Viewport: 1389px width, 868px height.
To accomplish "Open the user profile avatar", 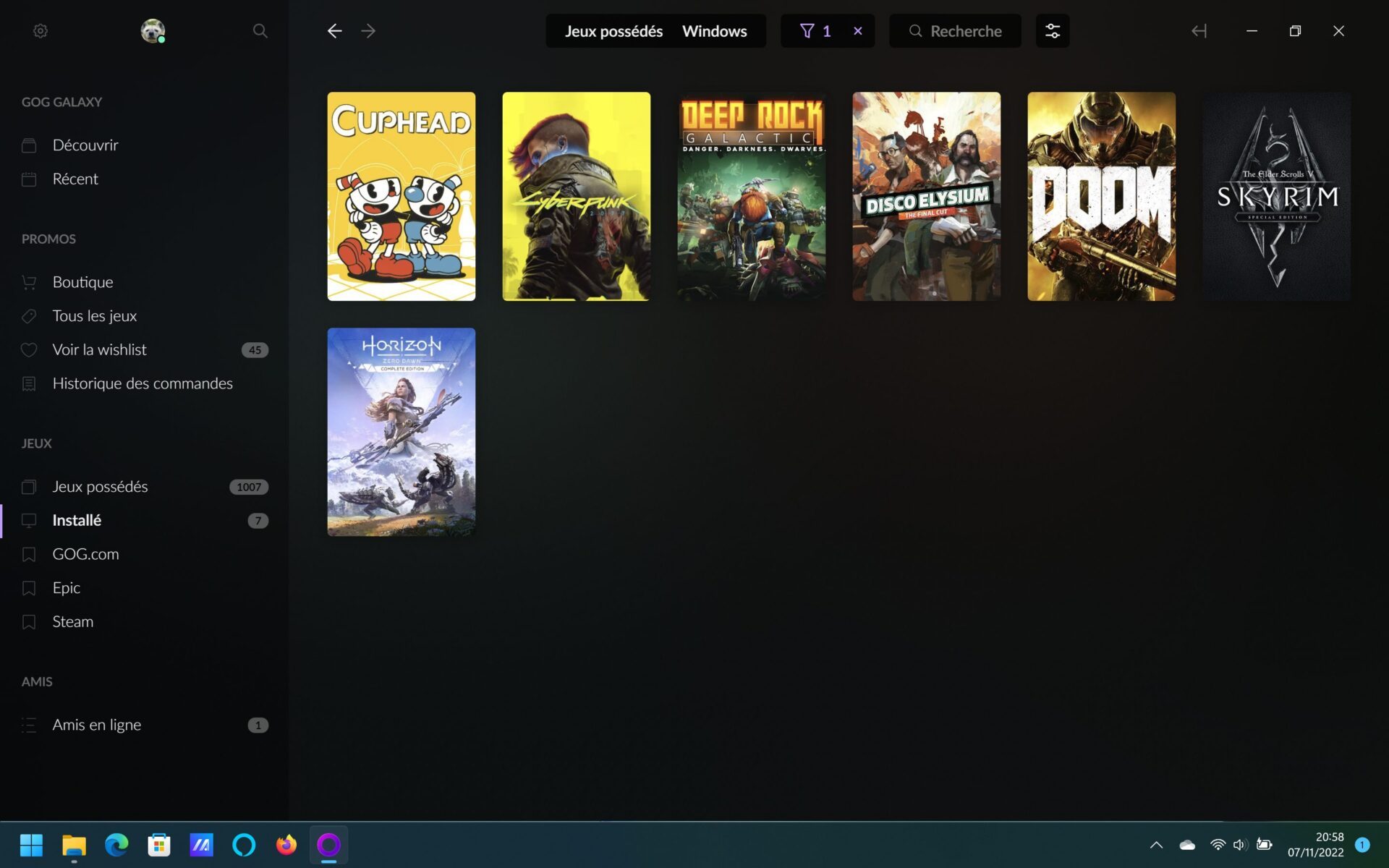I will [153, 31].
